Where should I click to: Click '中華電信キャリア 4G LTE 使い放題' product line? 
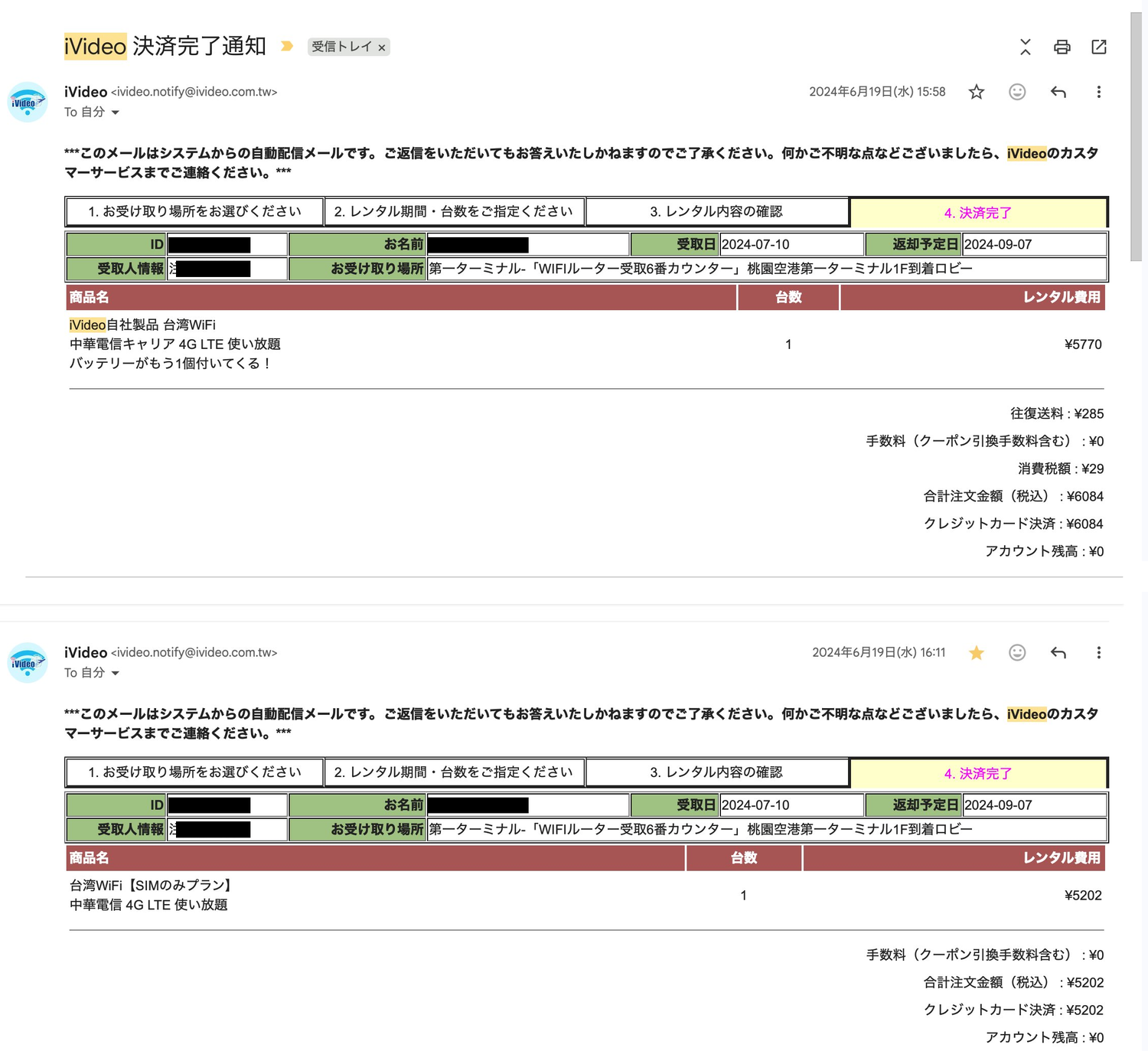pos(175,344)
